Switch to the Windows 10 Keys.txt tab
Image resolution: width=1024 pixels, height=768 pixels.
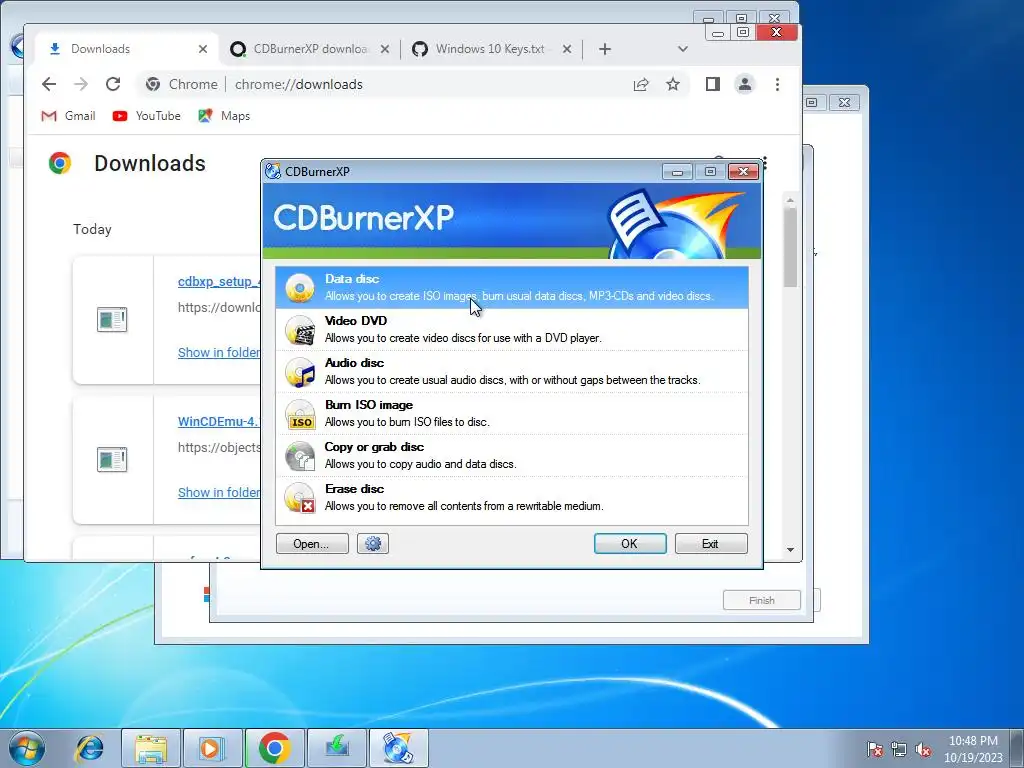490,49
